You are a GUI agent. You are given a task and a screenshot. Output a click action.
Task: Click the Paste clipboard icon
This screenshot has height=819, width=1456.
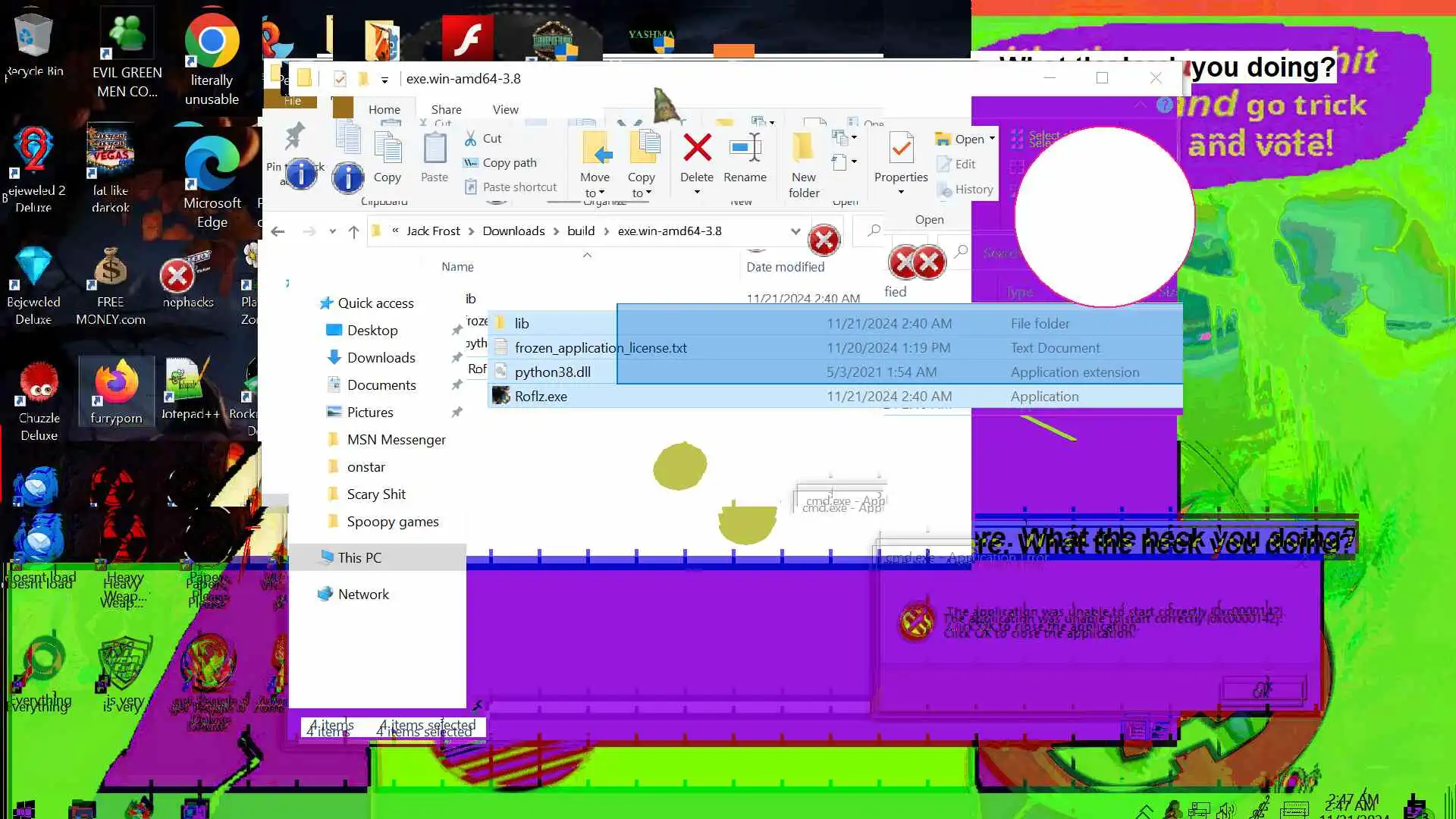pos(435,149)
